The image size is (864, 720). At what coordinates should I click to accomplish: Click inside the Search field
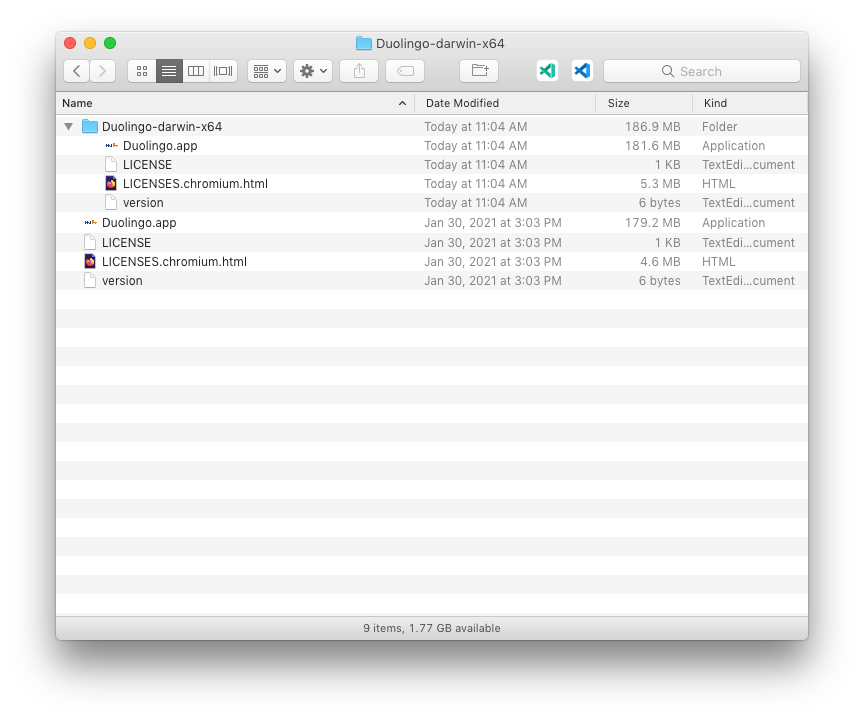tap(701, 71)
